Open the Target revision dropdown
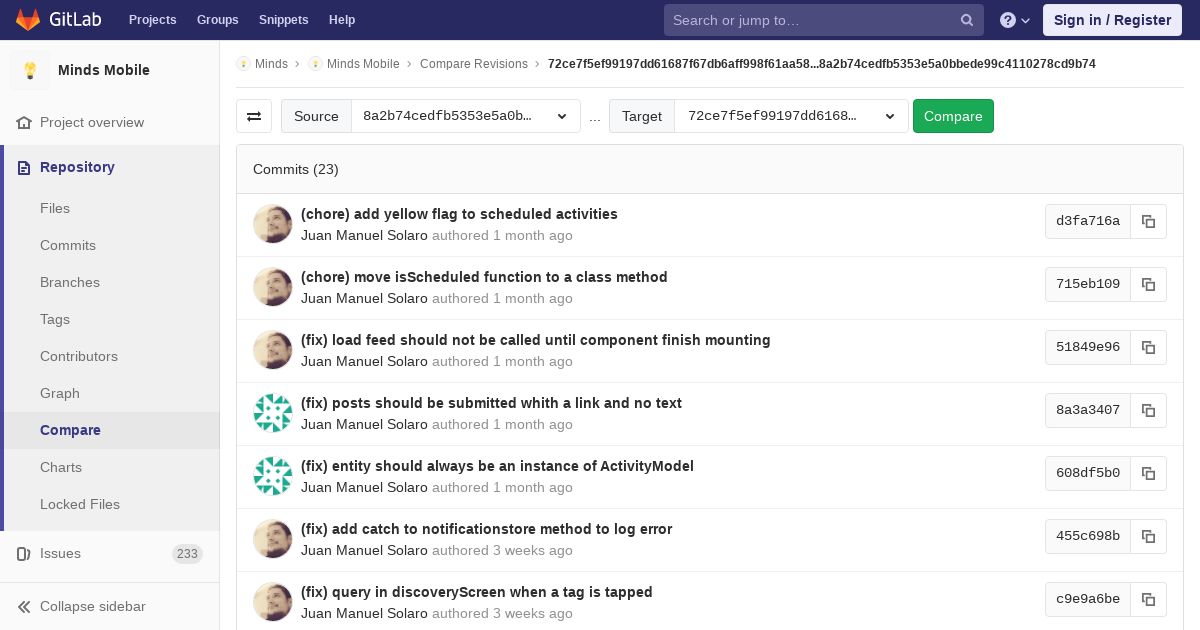 coord(791,116)
